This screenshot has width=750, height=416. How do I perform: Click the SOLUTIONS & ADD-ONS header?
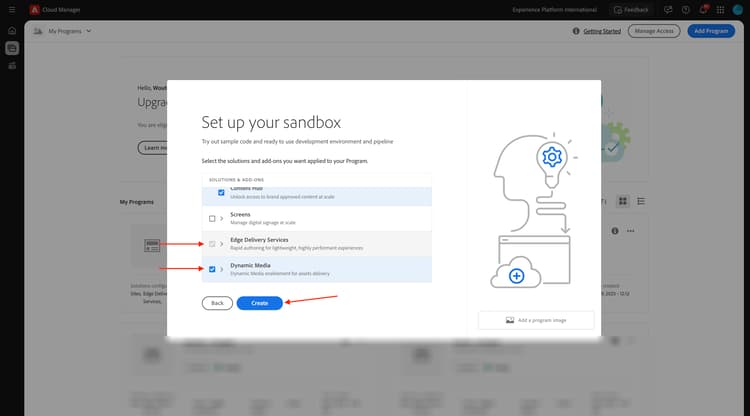(x=236, y=180)
